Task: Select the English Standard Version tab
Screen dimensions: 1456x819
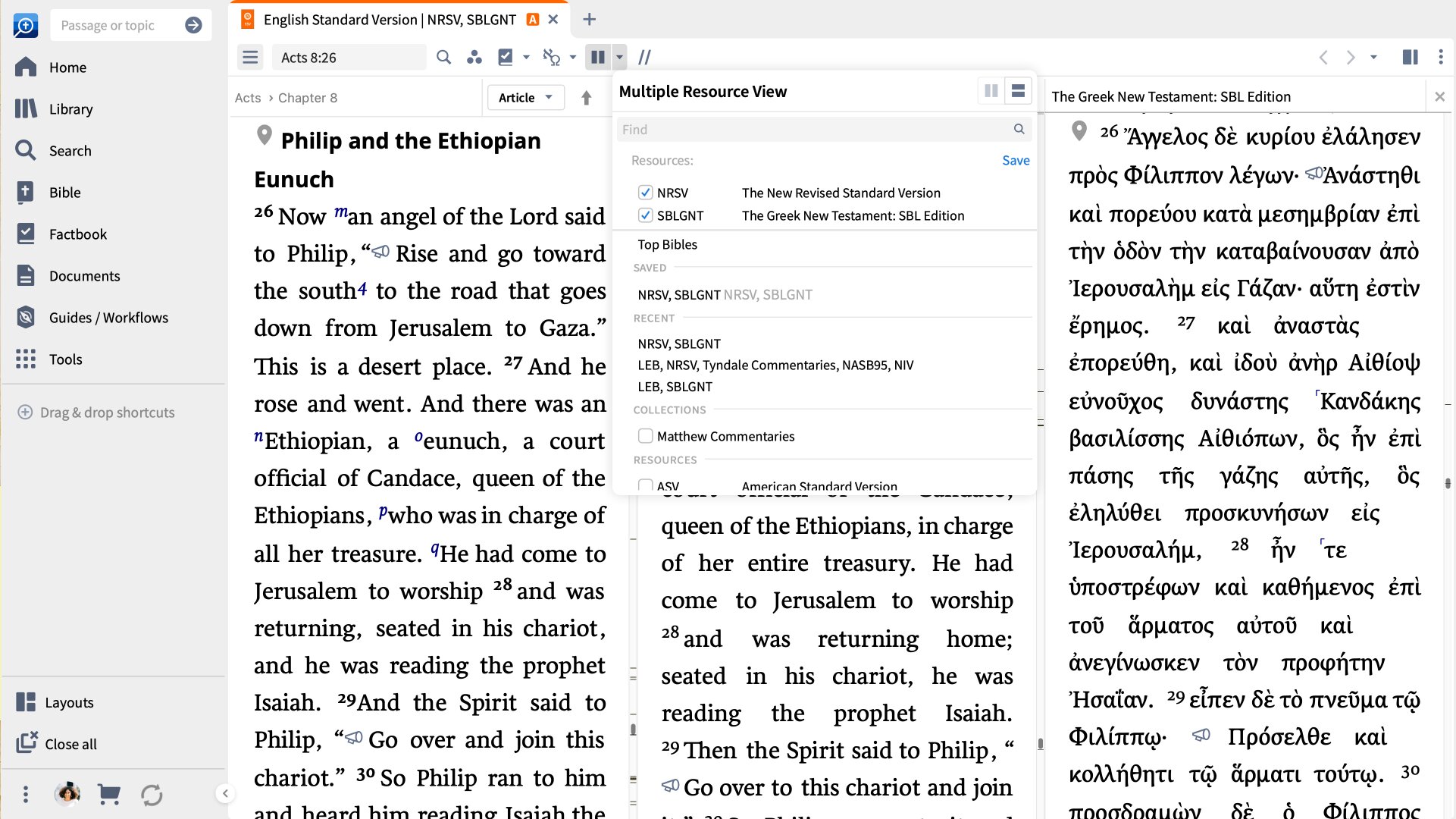Action: pos(390,20)
